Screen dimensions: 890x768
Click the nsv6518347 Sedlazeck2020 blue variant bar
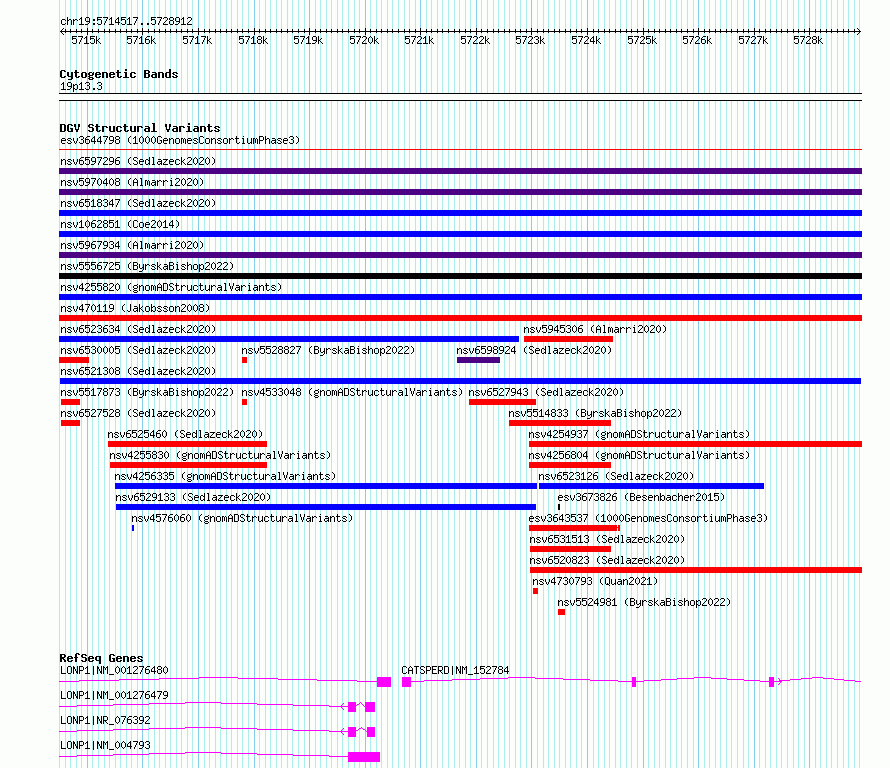(x=460, y=213)
